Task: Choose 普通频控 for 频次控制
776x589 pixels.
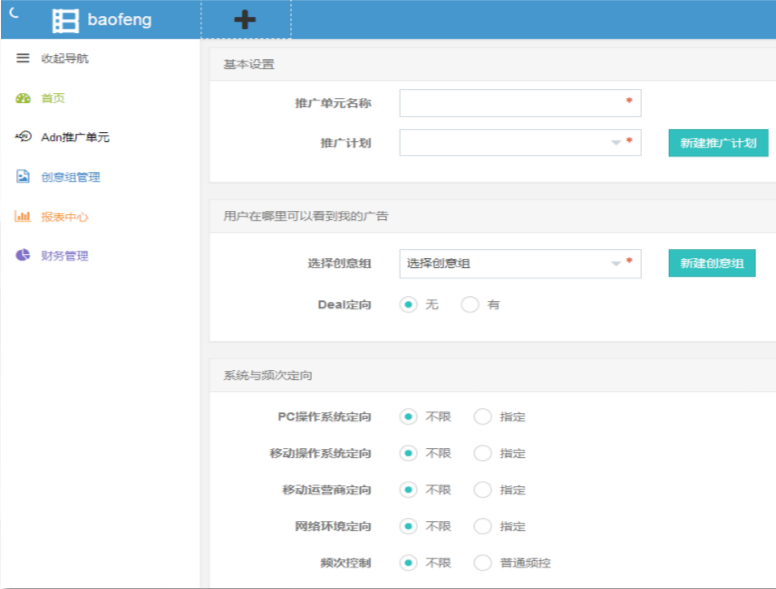Action: [483, 563]
